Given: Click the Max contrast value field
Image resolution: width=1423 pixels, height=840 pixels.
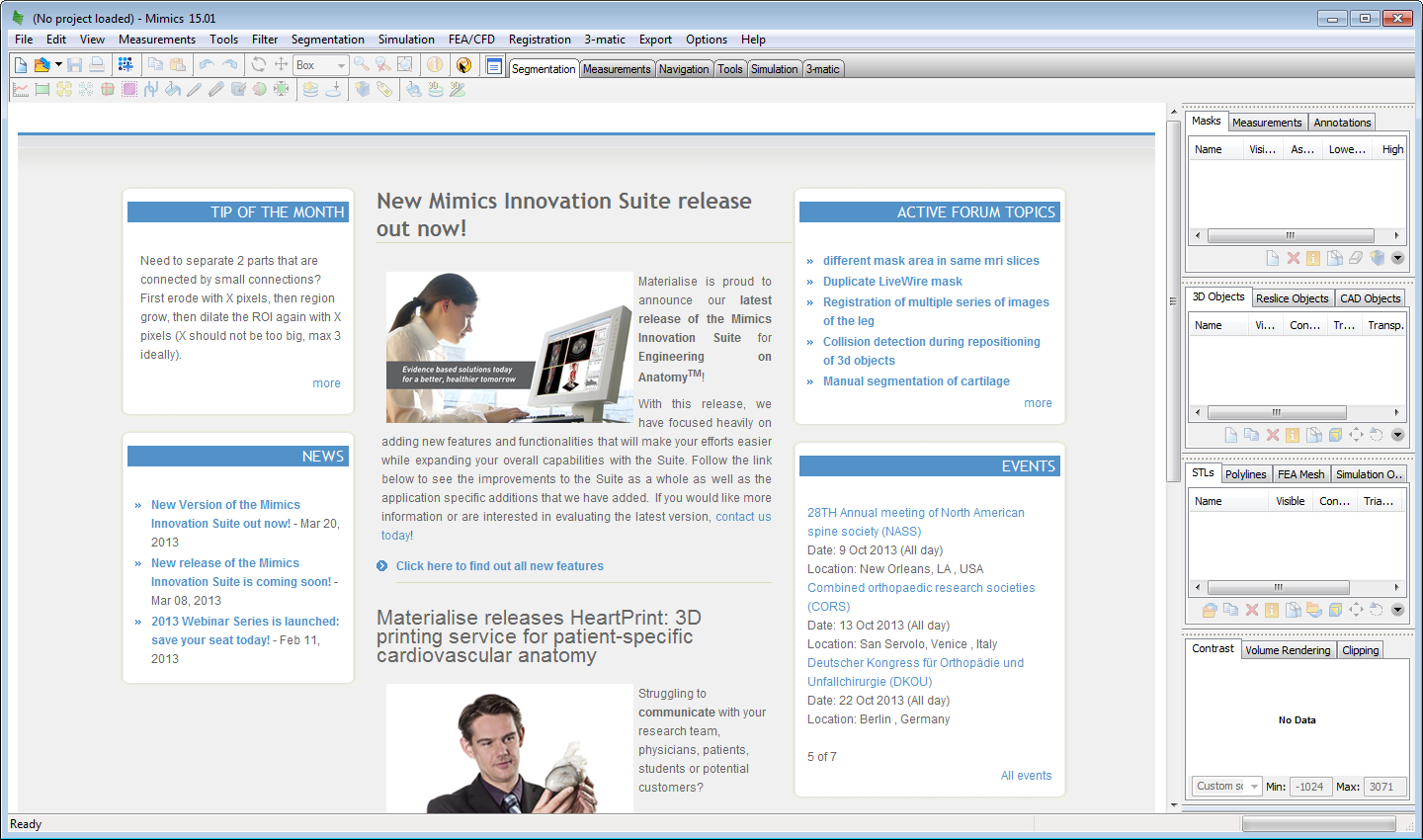Looking at the screenshot, I should 1385,787.
